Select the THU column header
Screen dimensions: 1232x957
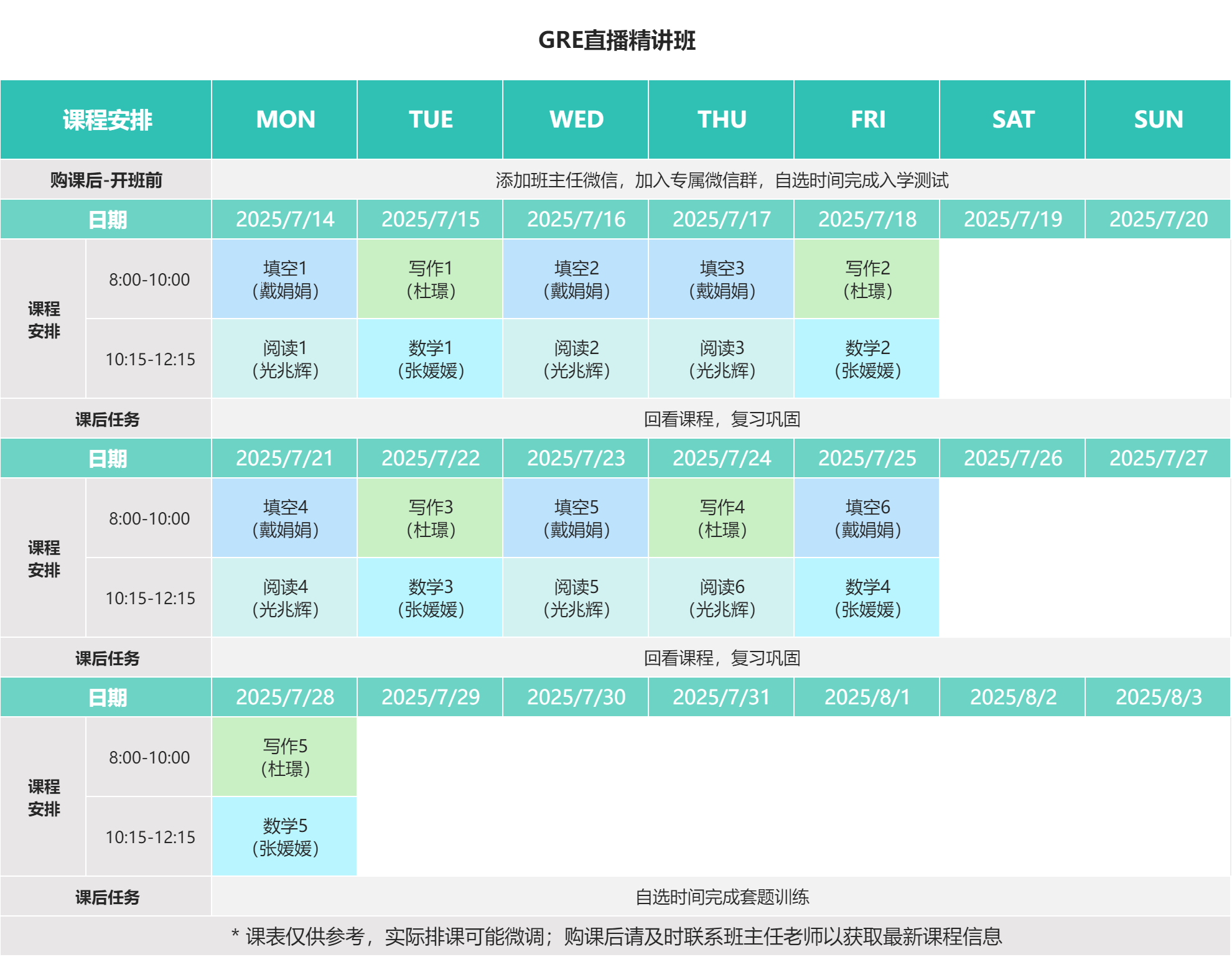[722, 119]
